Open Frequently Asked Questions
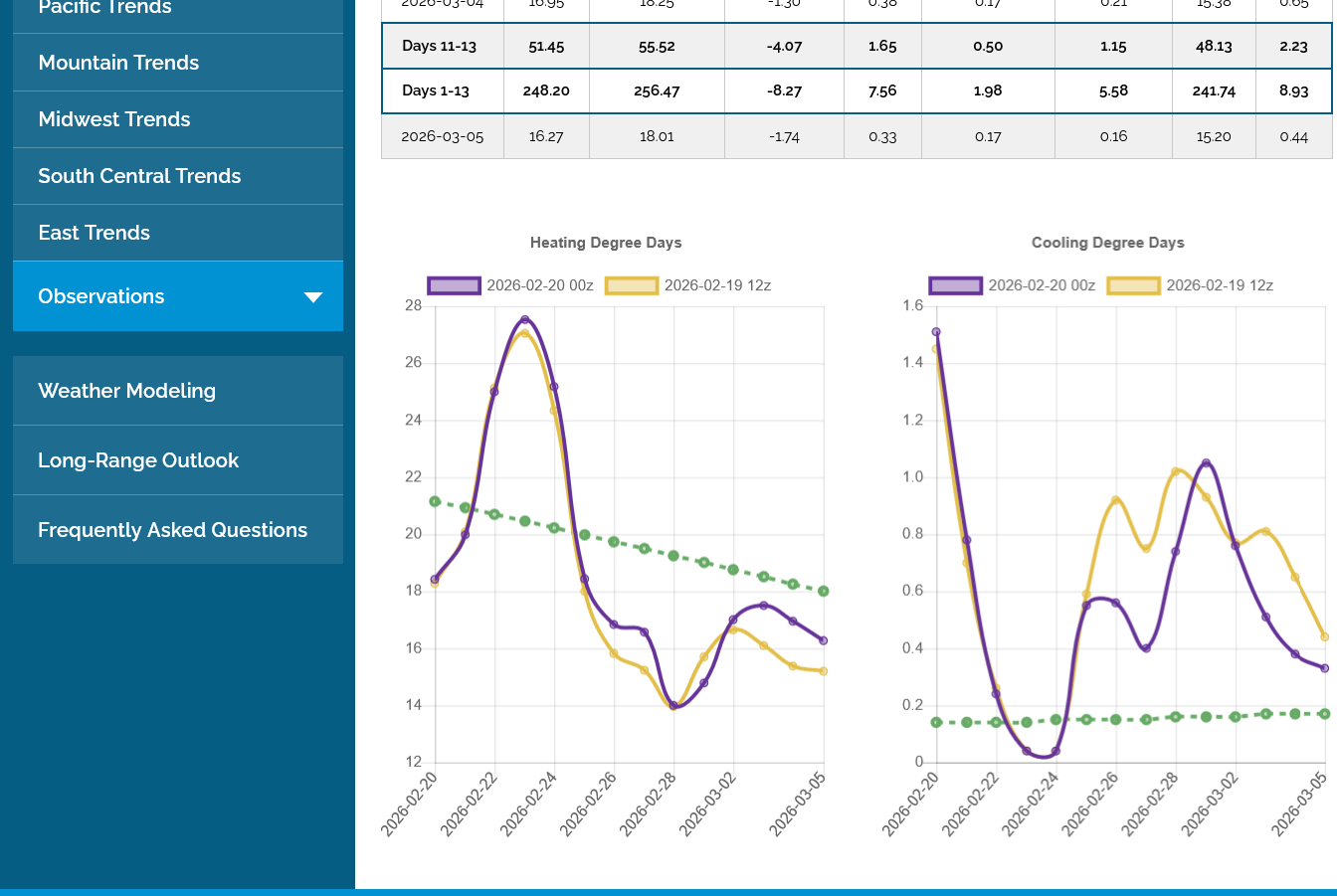 pyautogui.click(x=172, y=530)
